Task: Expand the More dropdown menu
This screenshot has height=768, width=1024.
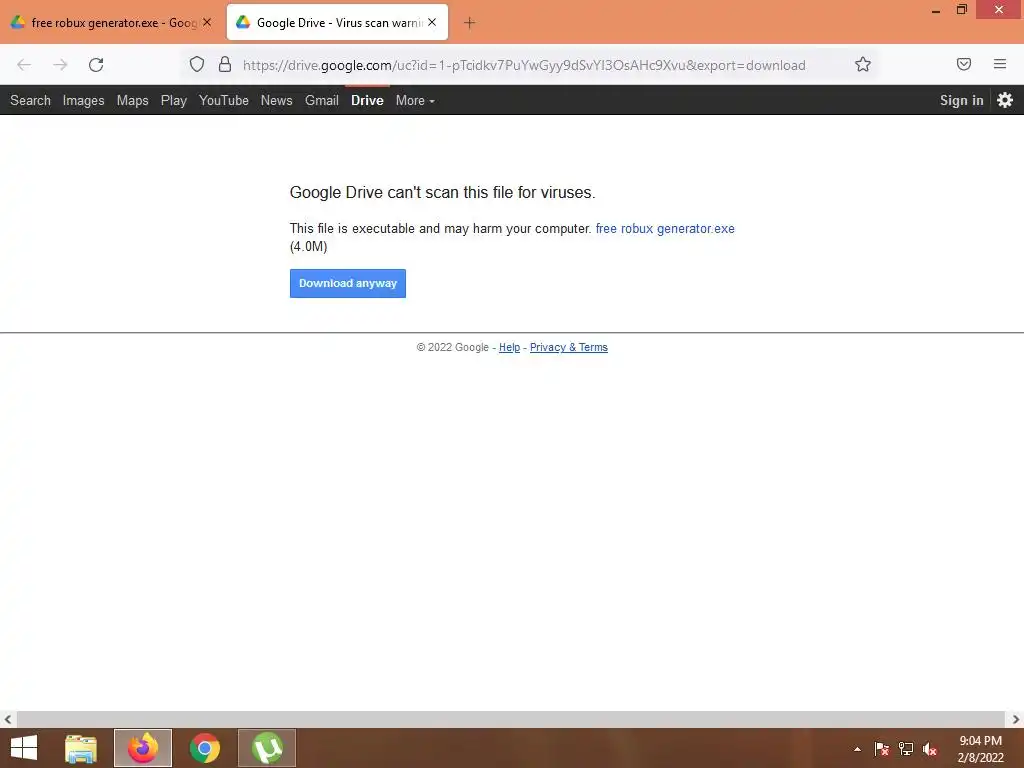Action: click(x=415, y=101)
